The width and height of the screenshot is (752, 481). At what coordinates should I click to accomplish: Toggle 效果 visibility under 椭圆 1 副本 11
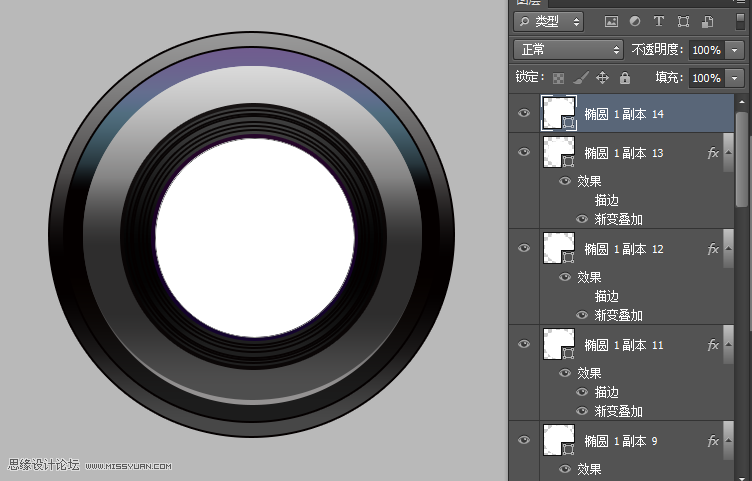click(x=565, y=373)
